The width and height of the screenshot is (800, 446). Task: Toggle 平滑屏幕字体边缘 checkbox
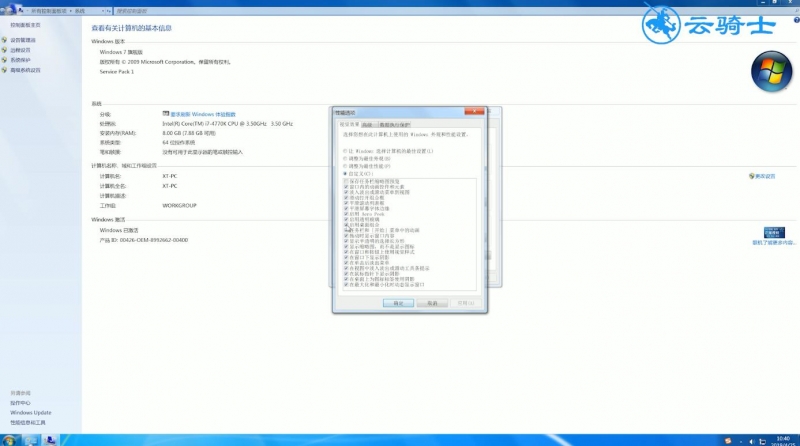[x=346, y=209]
